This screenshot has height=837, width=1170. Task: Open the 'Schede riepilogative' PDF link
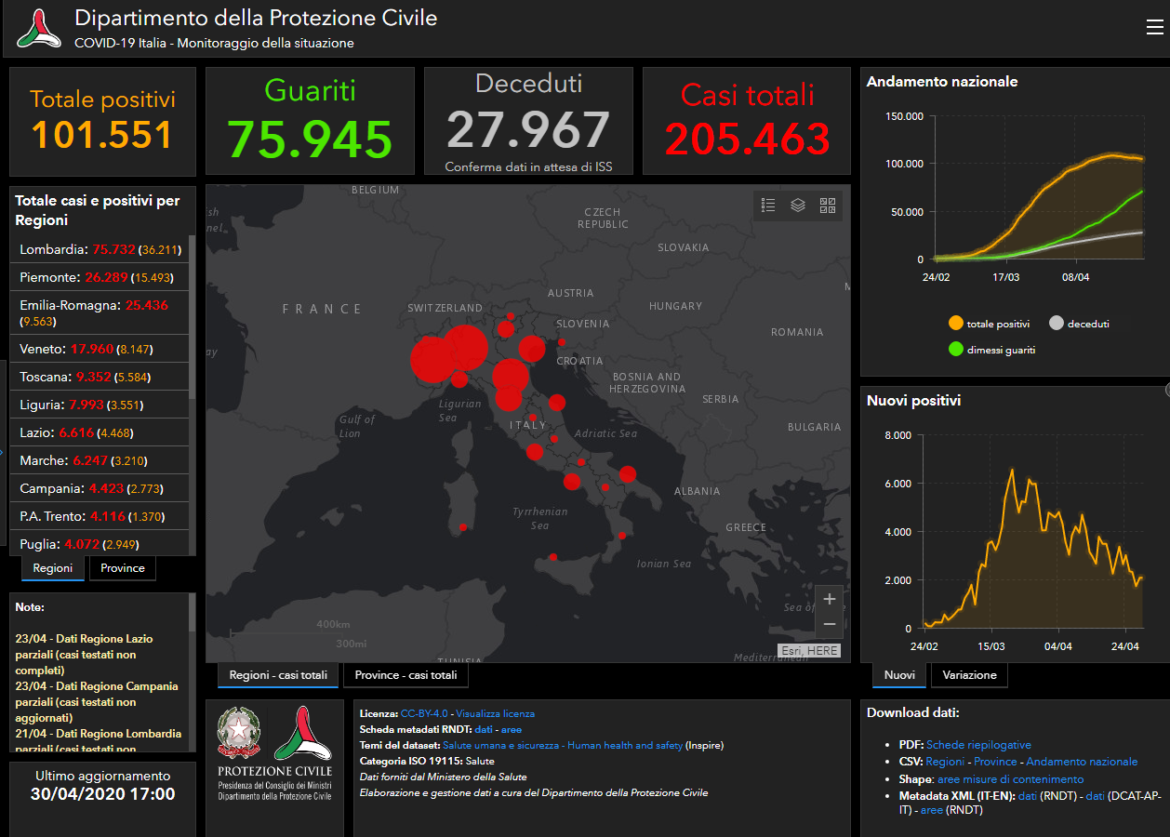point(978,745)
